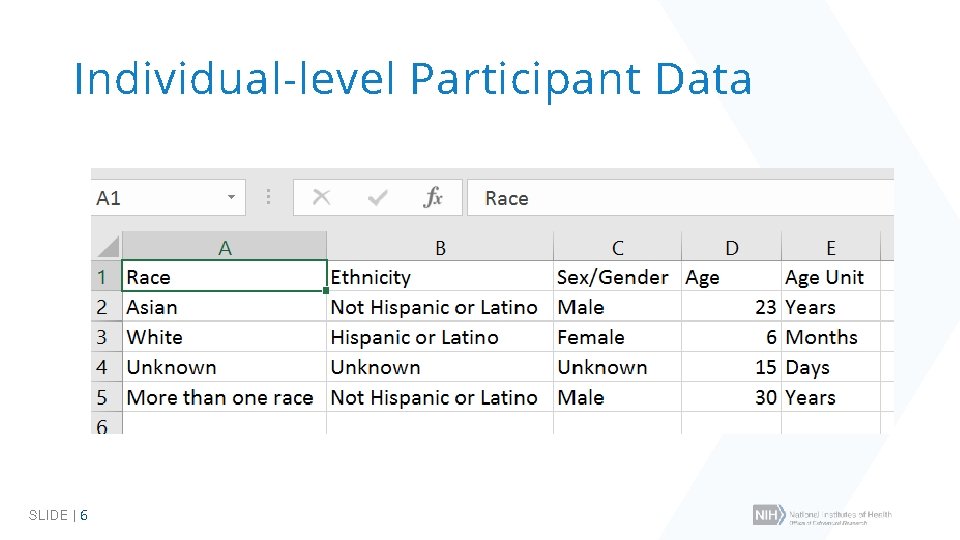
Task: Click the age value 6
Action: point(732,337)
